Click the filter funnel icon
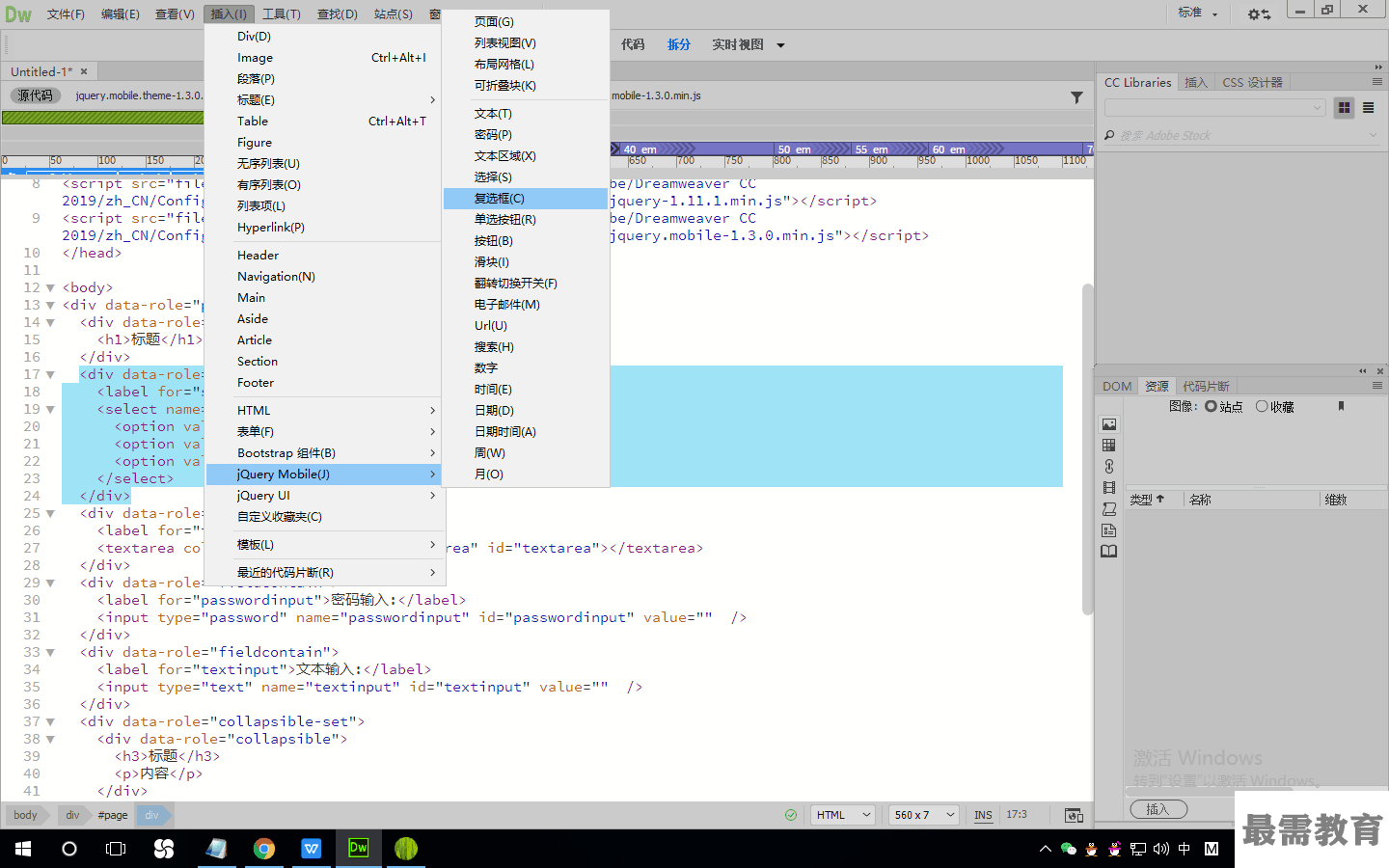Viewport: 1389px width, 868px height. click(1076, 96)
